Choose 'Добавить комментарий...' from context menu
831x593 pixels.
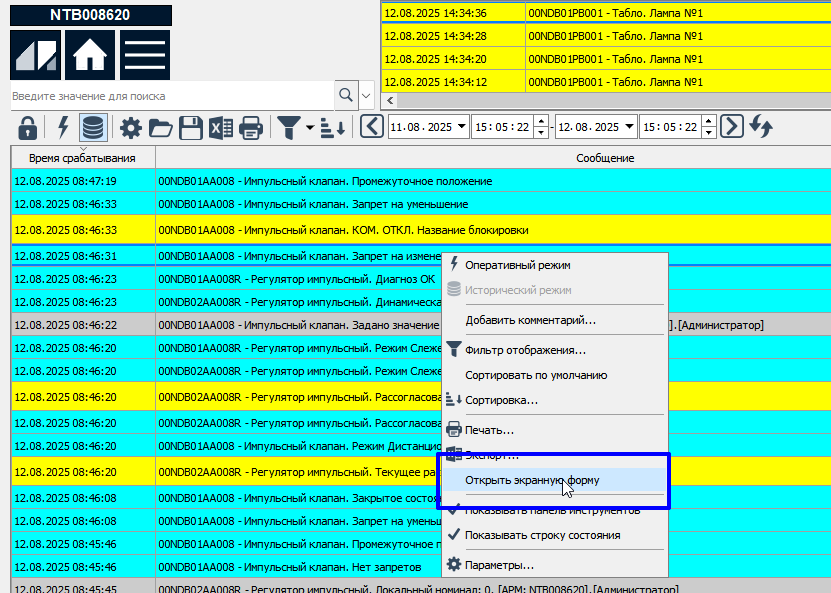coord(530,320)
